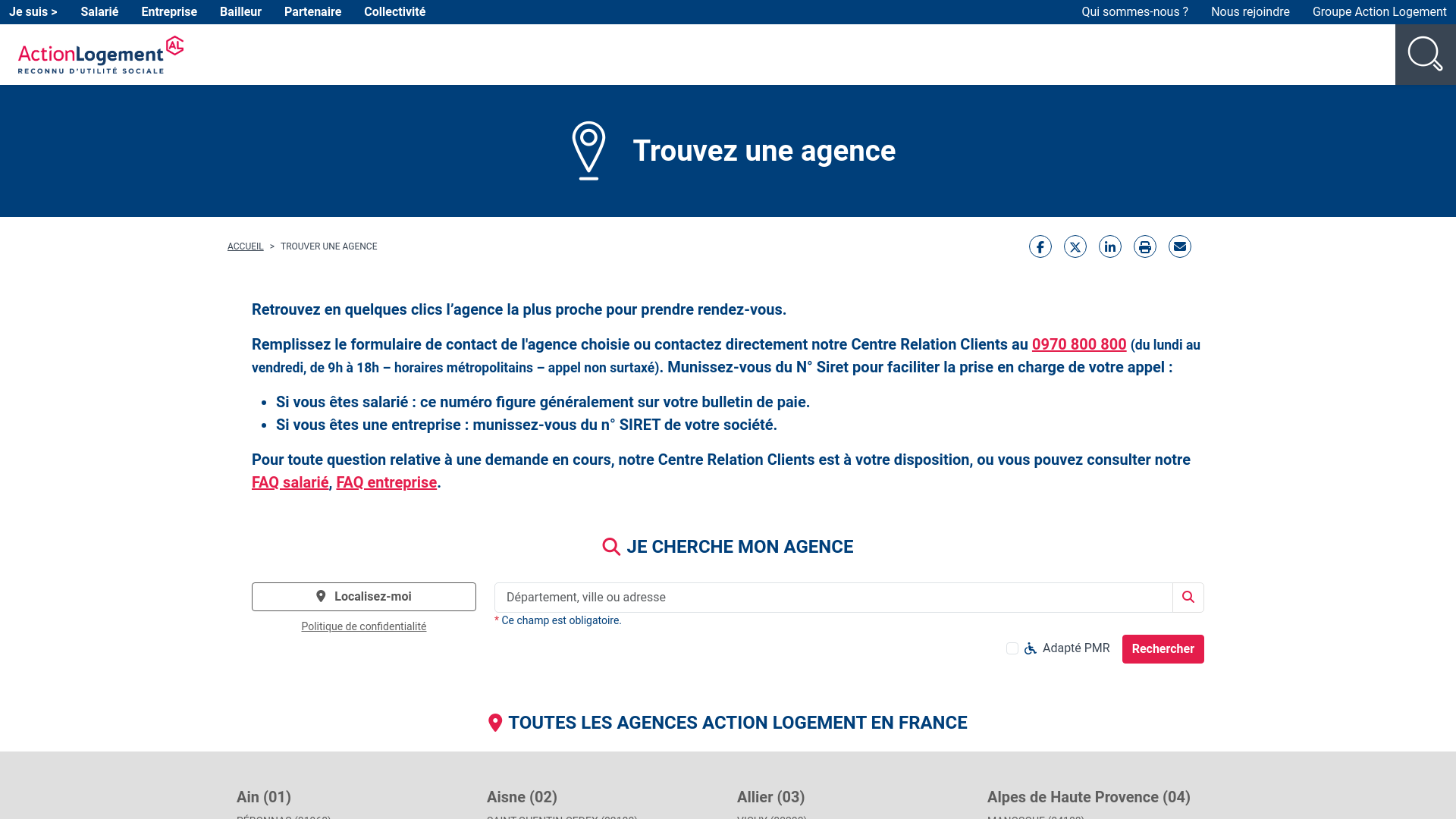Go to ACCUEIL breadcrumb link
1456x819 pixels.
coord(246,246)
